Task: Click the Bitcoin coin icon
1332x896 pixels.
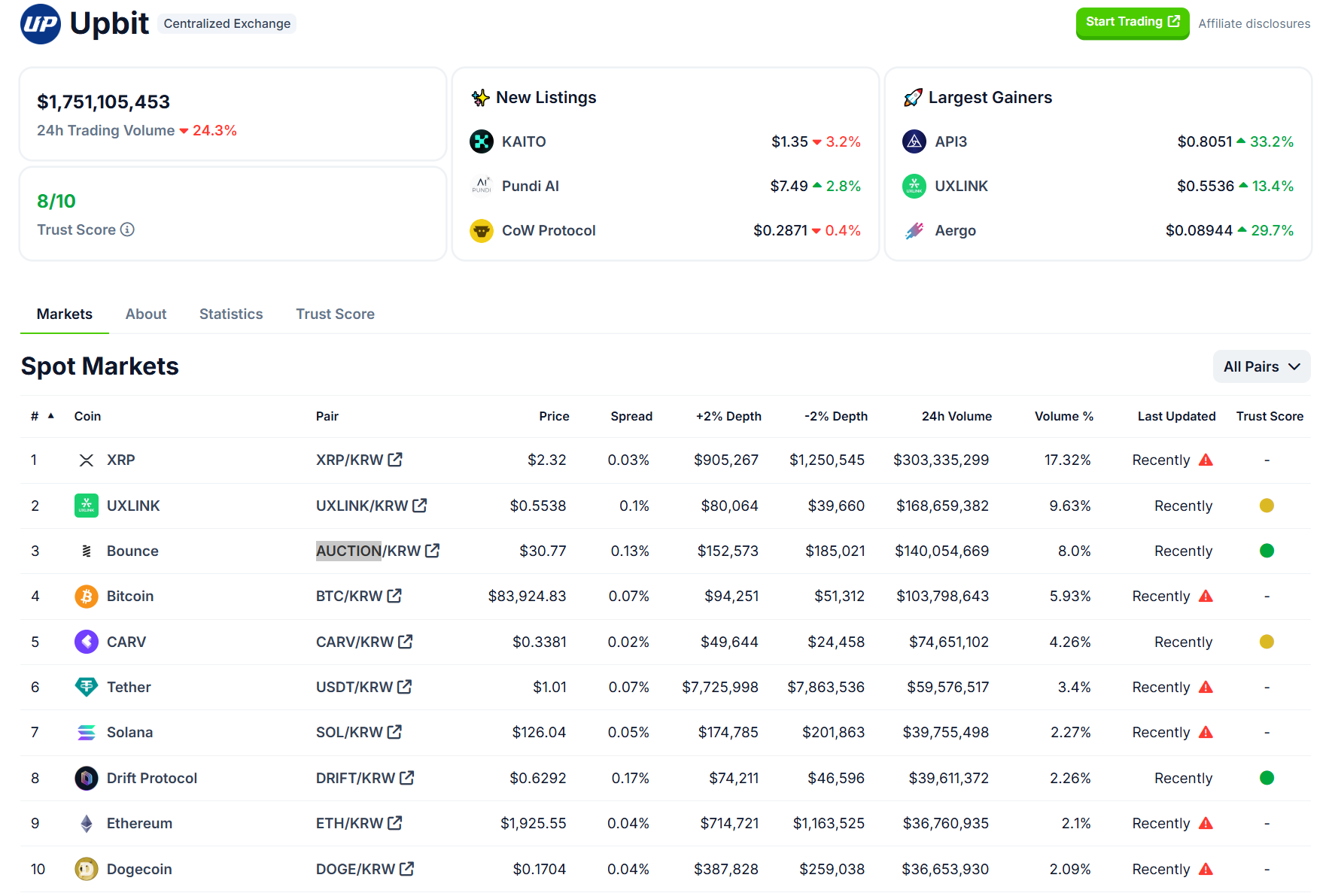Action: click(x=87, y=596)
